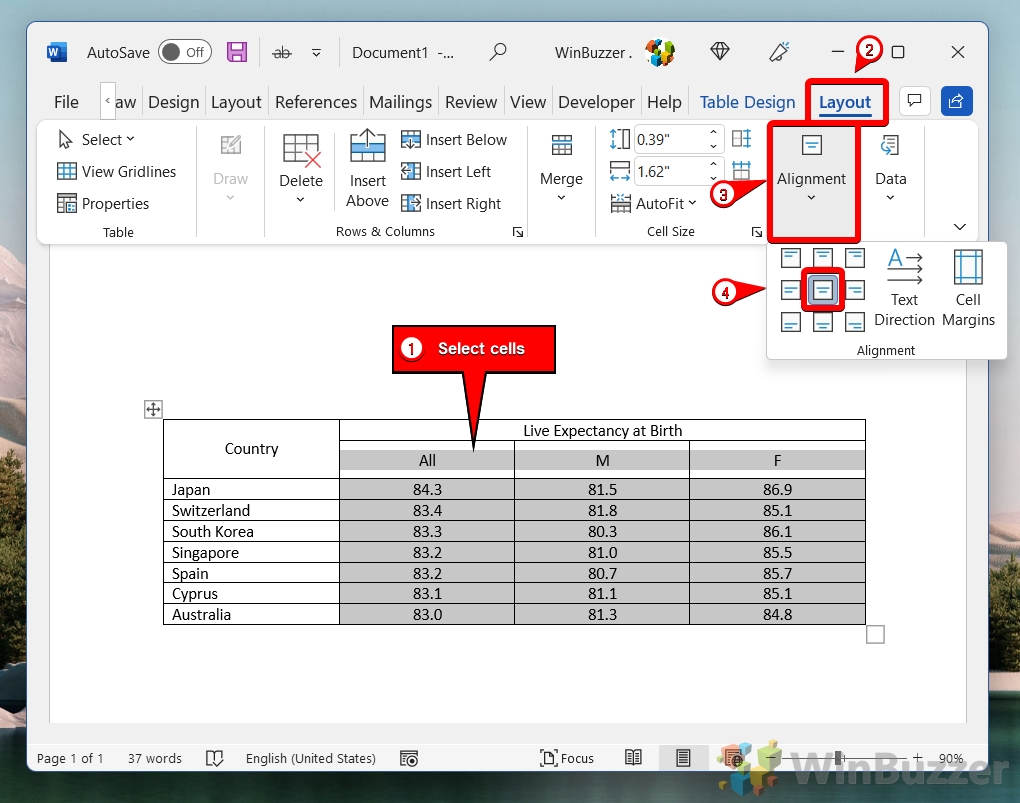Click the Save icon in title bar

237,52
